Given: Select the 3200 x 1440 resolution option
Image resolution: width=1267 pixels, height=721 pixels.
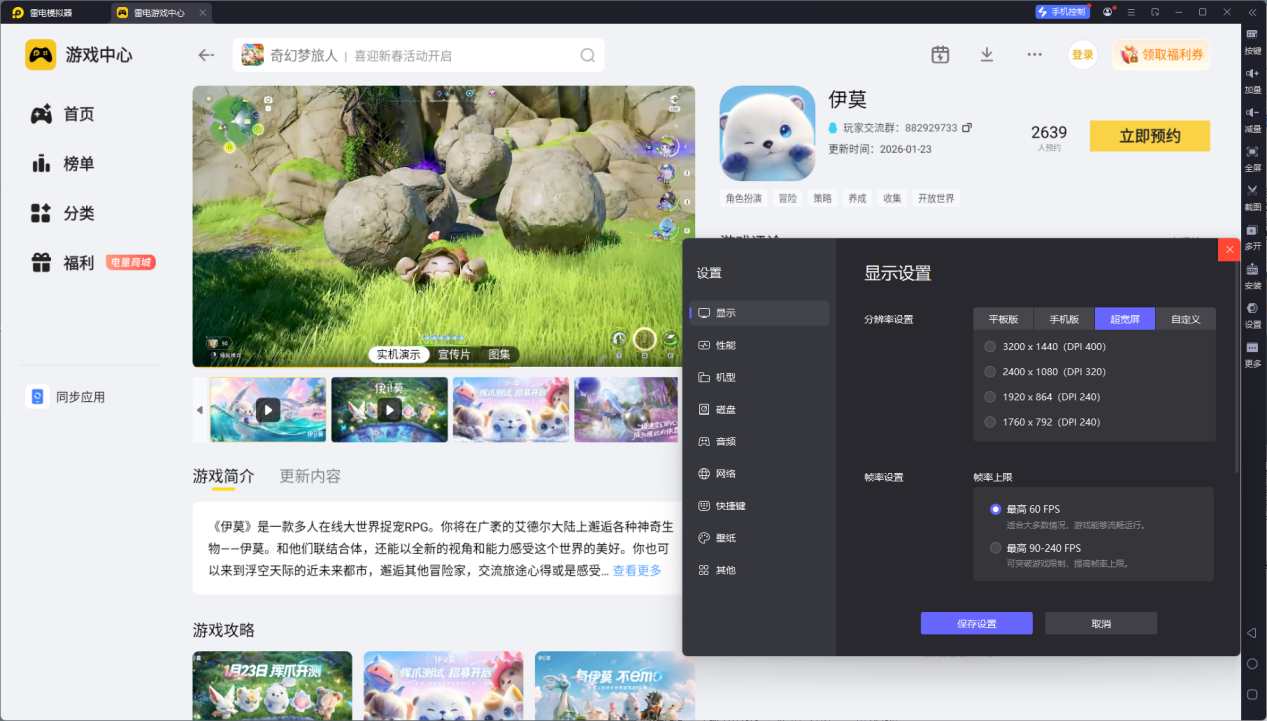Looking at the screenshot, I should (990, 347).
